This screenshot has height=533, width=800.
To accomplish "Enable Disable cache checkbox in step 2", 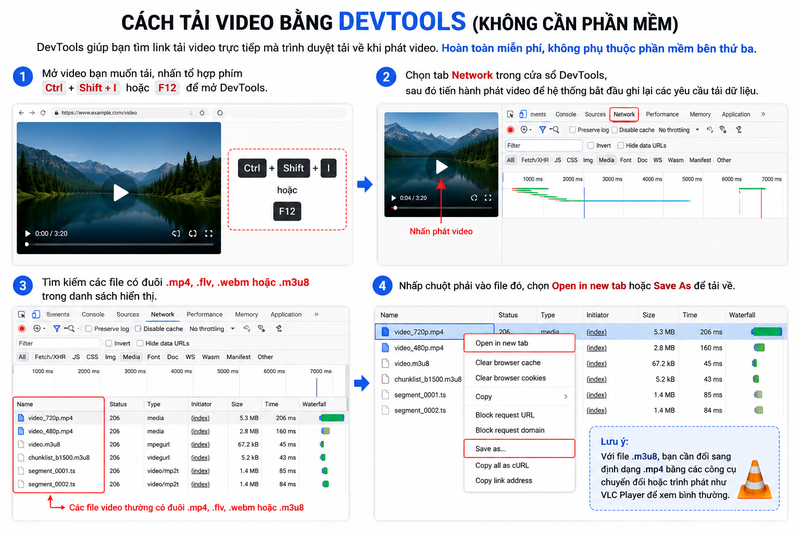I will tap(614, 130).
